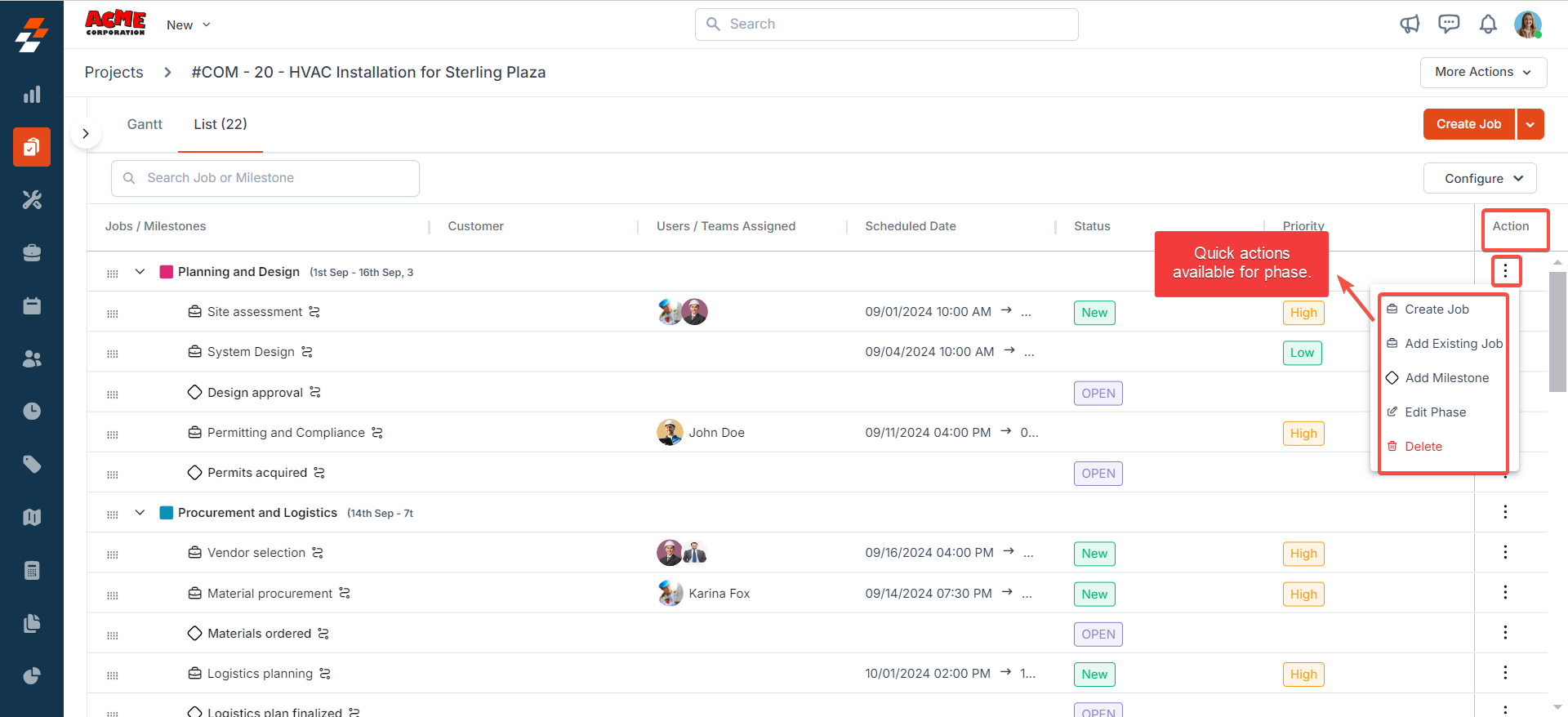
Task: Open the chat messages icon
Action: [x=1449, y=24]
